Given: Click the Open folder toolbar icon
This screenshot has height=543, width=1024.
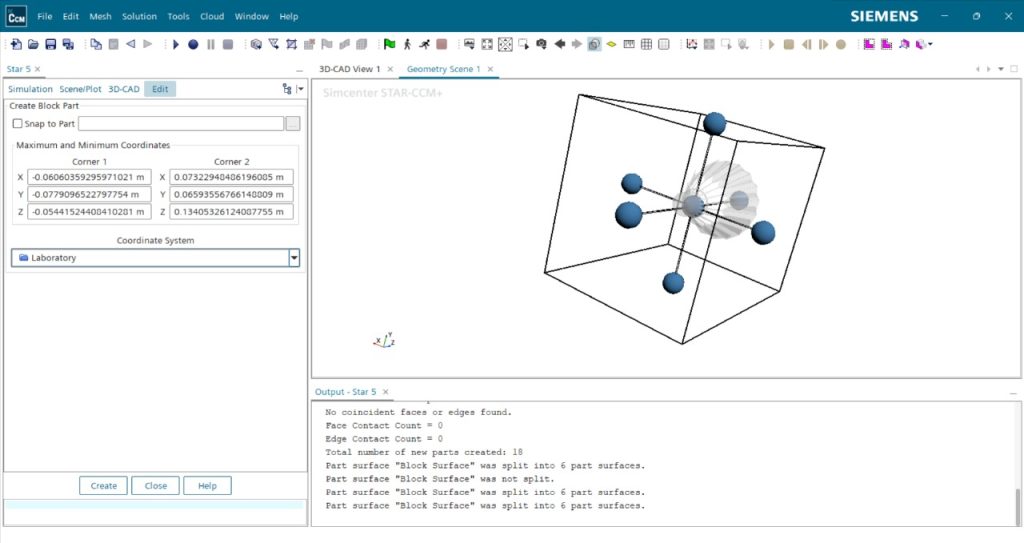Looking at the screenshot, I should click(x=33, y=44).
